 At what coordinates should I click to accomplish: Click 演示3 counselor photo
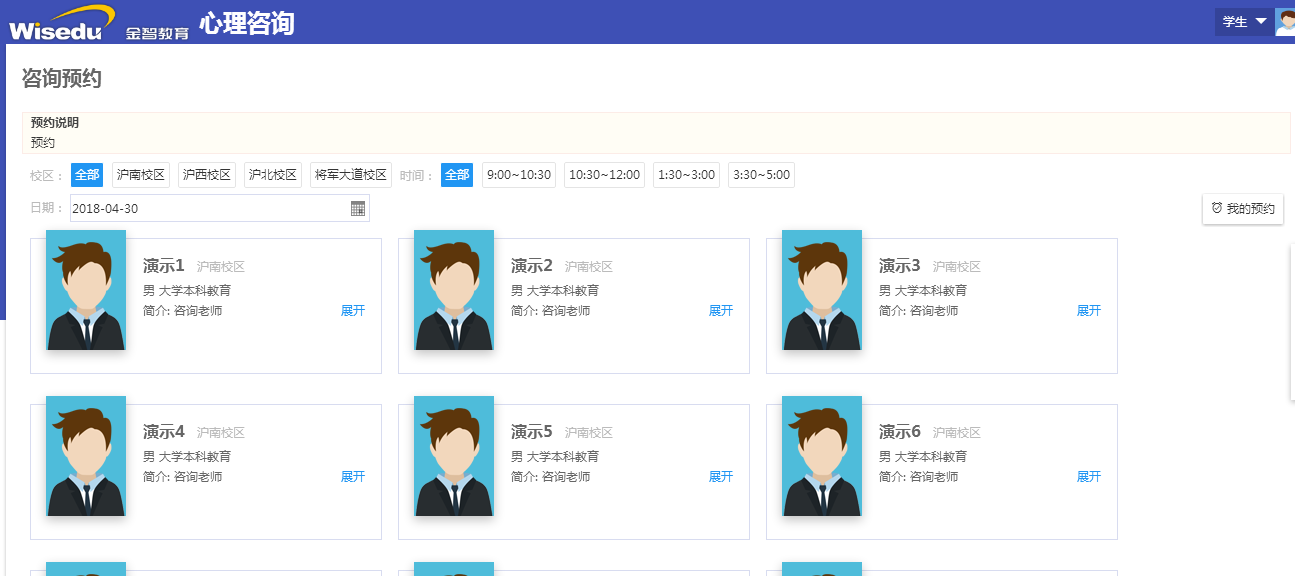click(x=822, y=290)
